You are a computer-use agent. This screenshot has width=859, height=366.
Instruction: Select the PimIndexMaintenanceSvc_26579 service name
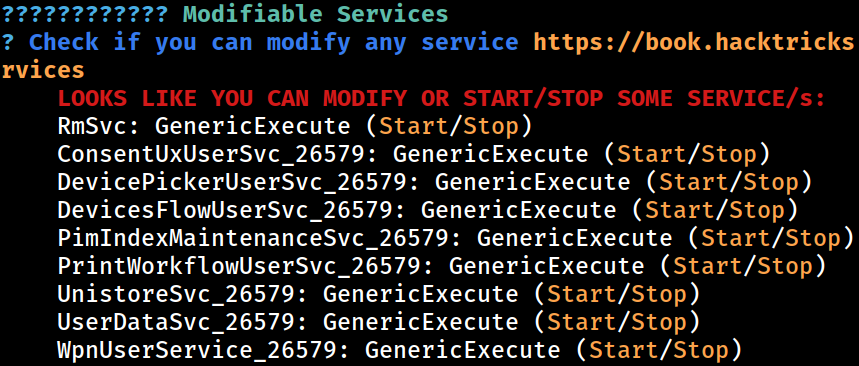coord(254,238)
